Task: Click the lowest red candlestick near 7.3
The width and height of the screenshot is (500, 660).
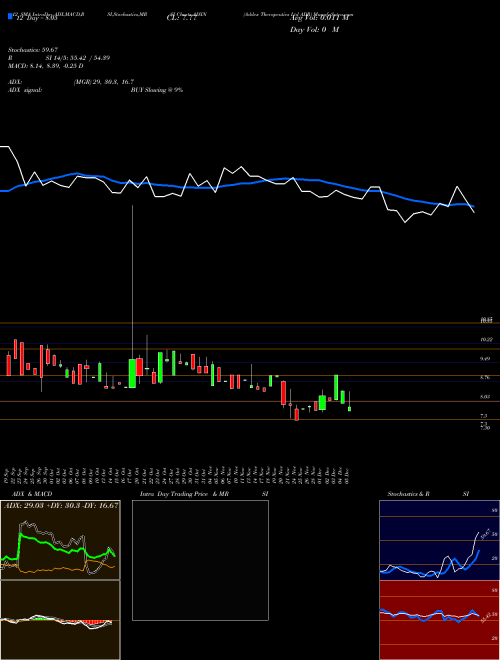Action: 297,415
